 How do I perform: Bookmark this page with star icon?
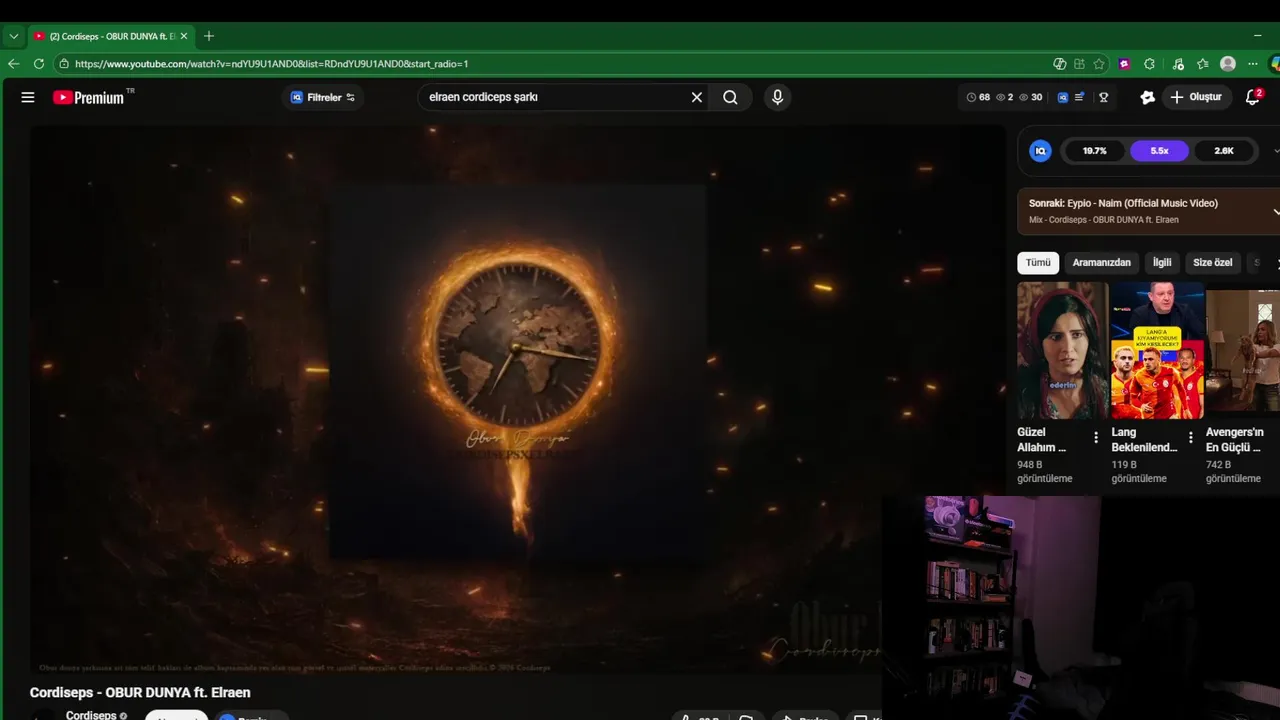[1099, 63]
